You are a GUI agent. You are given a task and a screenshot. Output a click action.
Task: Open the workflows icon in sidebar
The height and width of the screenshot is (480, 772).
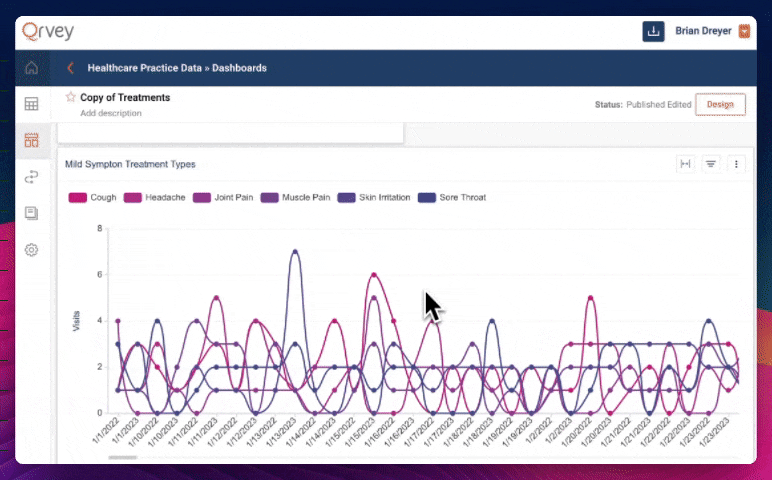pos(31,177)
